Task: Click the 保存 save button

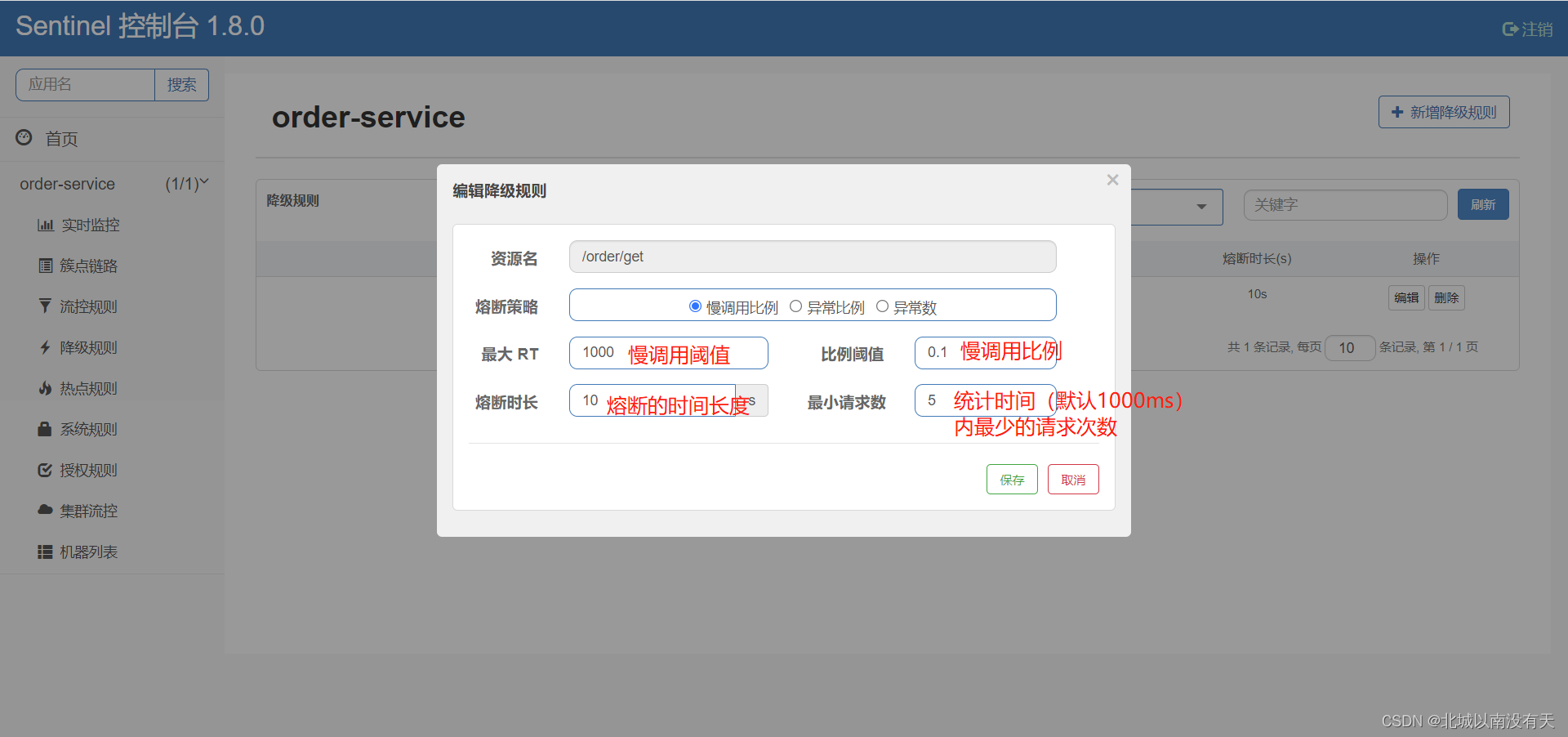Action: click(1012, 480)
